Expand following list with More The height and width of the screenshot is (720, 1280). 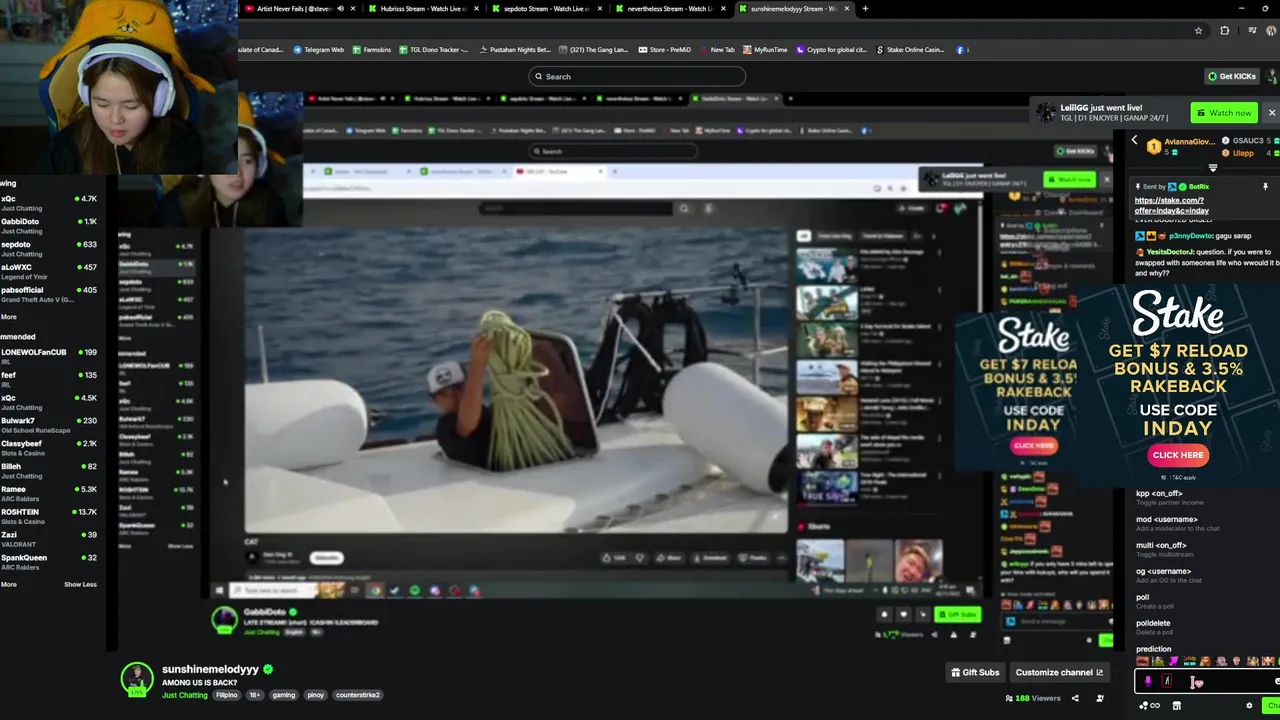click(8, 317)
